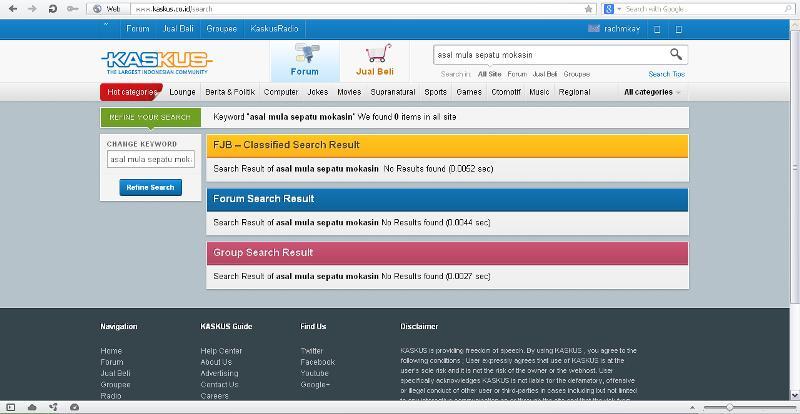Viewport: 800px width, 414px height.
Task: Open the Music category
Action: point(539,92)
